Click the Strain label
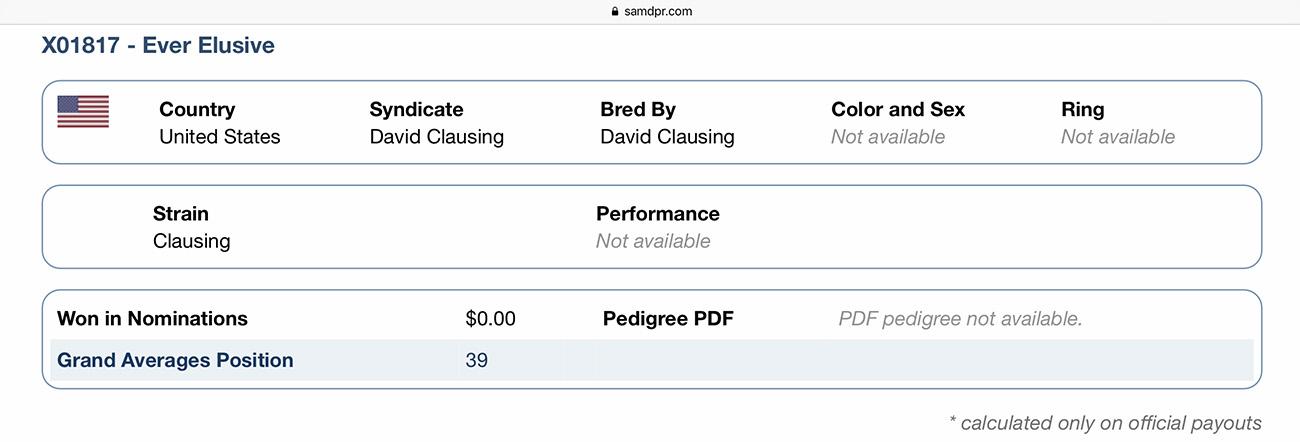Screen dimensions: 1300x442 (x=181, y=214)
